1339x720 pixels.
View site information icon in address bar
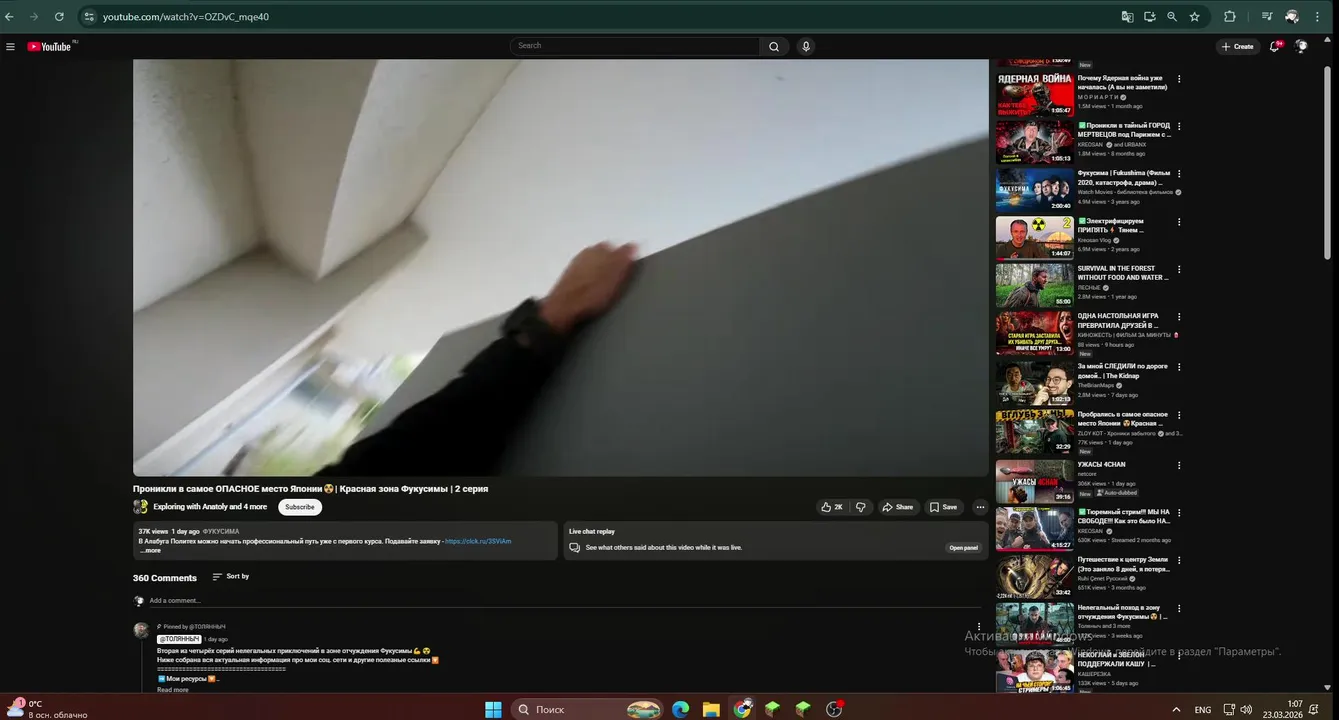(88, 17)
